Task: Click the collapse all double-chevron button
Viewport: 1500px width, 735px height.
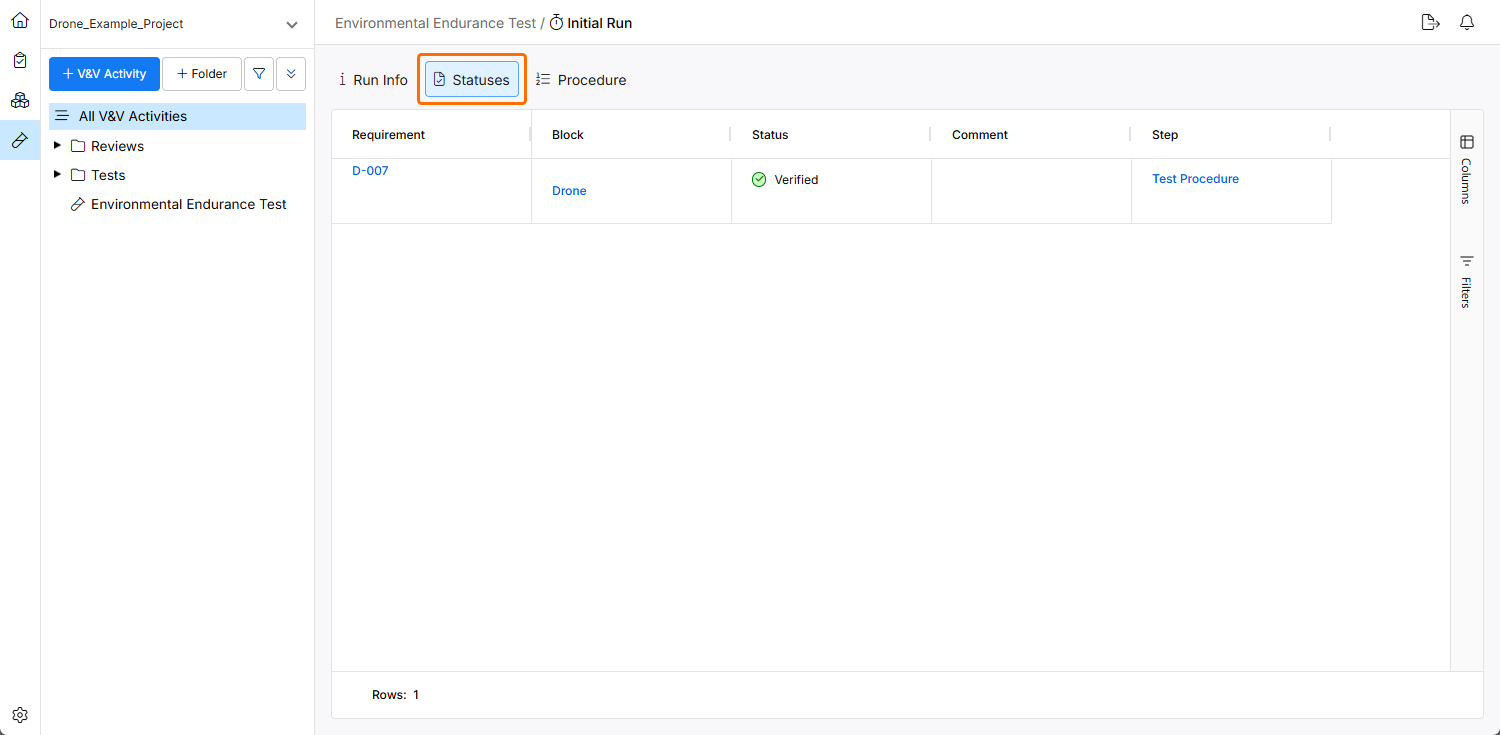Action: click(291, 74)
